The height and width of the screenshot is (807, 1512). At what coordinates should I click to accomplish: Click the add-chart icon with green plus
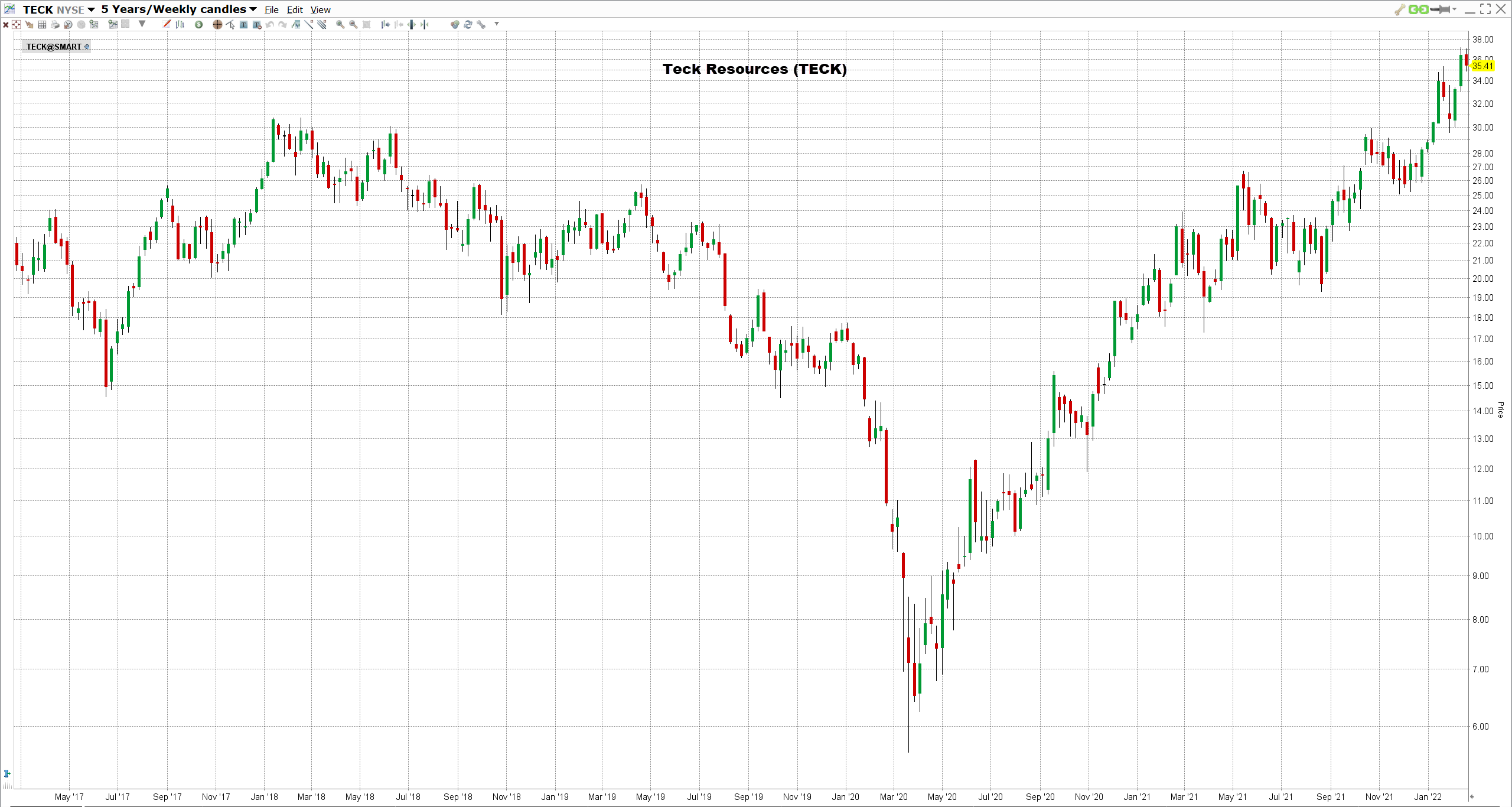point(113,24)
